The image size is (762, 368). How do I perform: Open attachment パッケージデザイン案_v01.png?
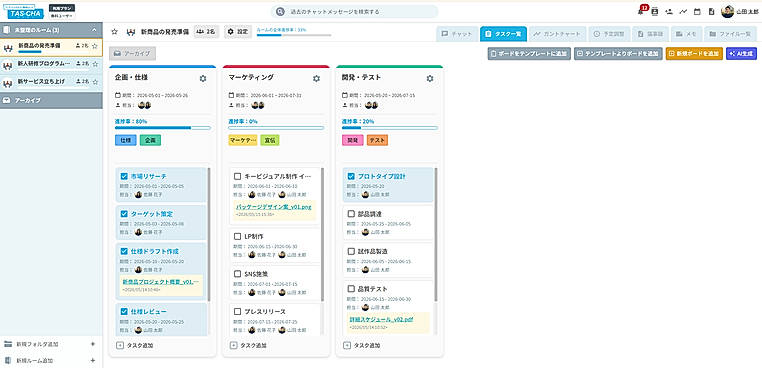(274, 207)
